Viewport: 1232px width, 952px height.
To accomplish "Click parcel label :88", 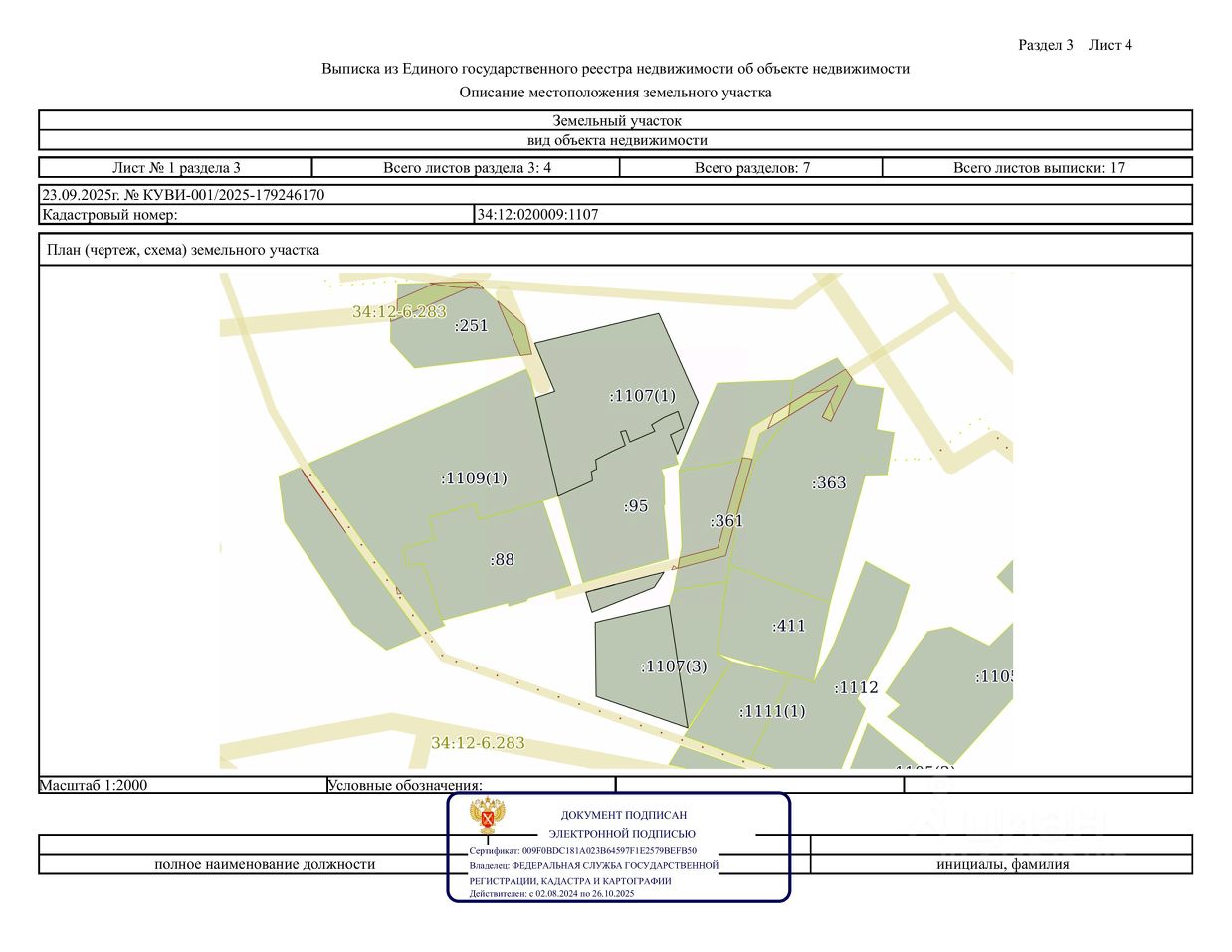I will (x=503, y=560).
